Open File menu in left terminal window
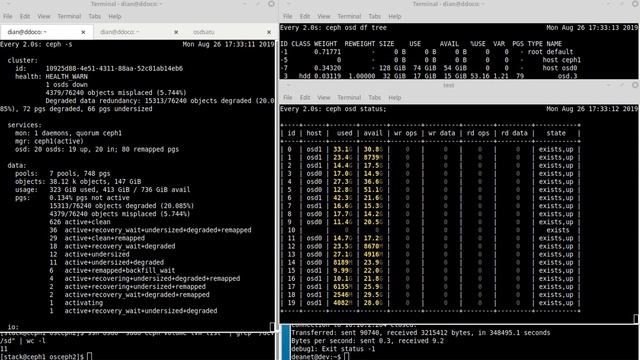This screenshot has height=360, width=640. pos(8,16)
